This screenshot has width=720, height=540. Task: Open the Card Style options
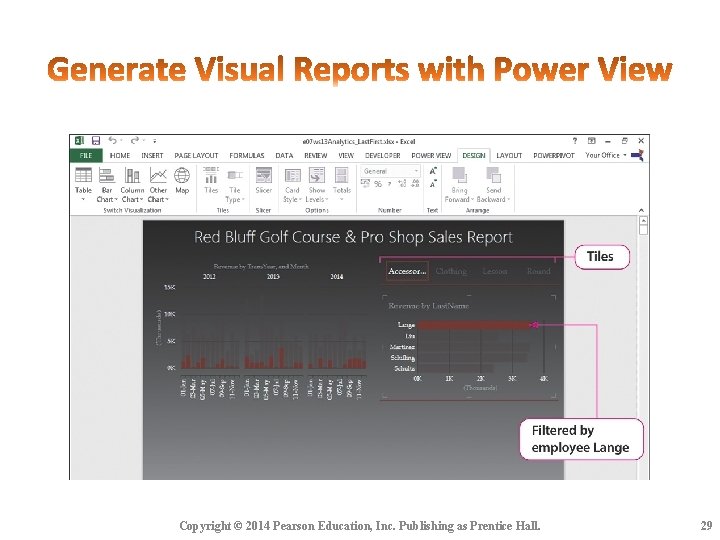click(x=292, y=186)
